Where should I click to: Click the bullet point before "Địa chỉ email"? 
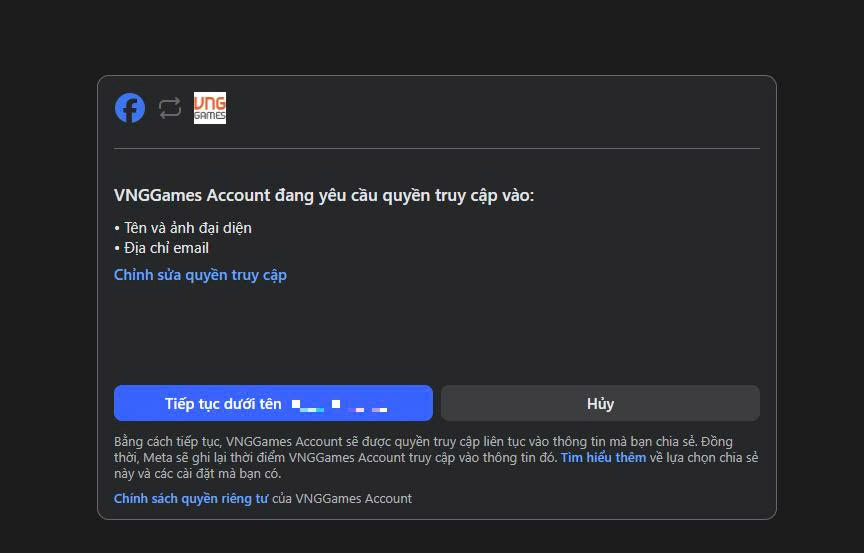[117, 248]
